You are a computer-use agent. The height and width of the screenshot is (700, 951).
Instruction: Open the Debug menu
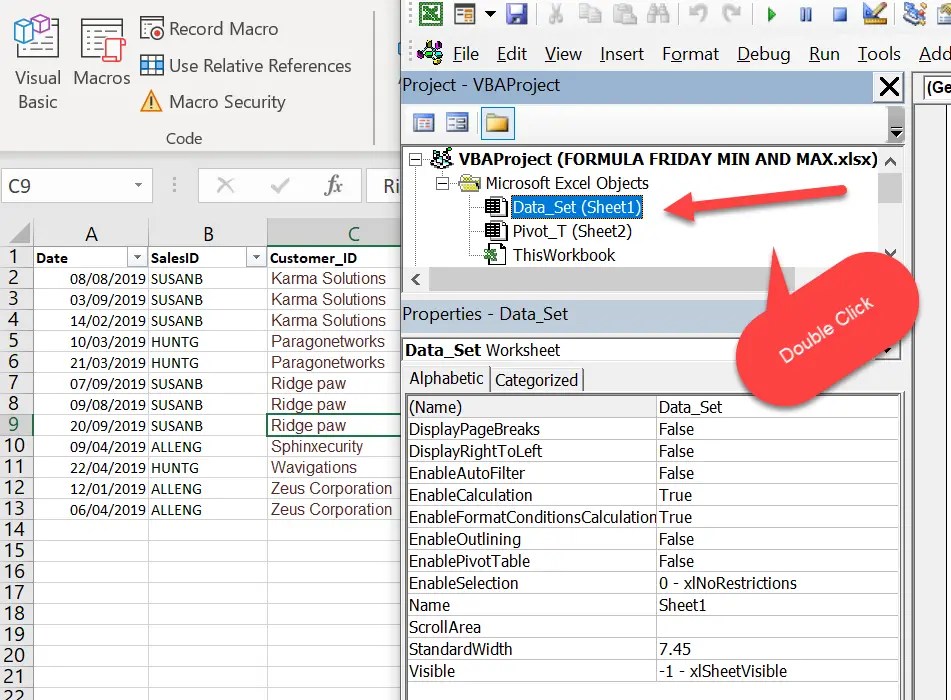763,53
